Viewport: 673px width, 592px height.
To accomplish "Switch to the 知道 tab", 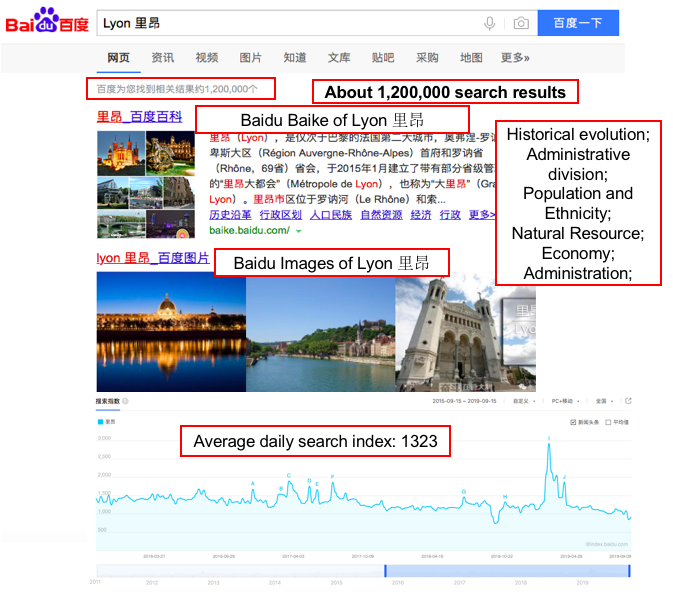I will pyautogui.click(x=295, y=58).
